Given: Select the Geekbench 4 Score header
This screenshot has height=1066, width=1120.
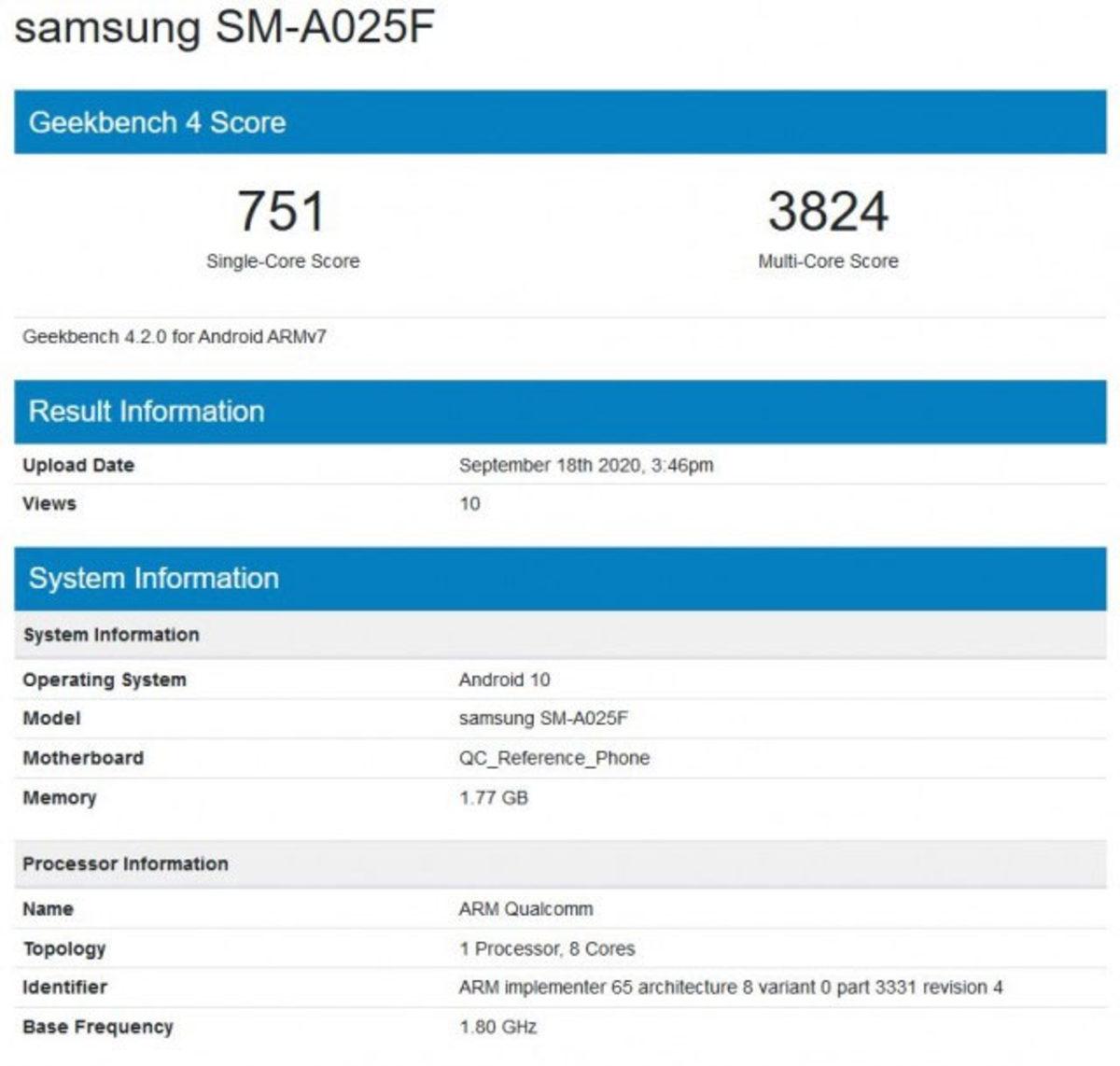Looking at the screenshot, I should pyautogui.click(x=159, y=122).
